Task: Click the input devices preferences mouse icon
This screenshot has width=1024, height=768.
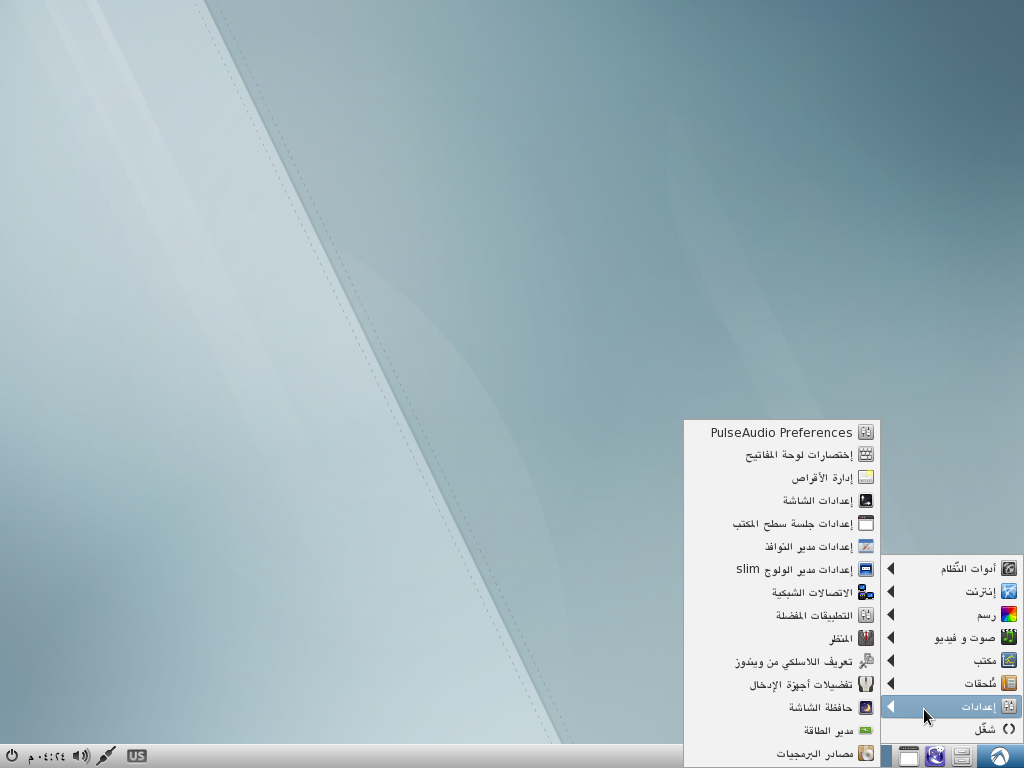Action: (865, 684)
